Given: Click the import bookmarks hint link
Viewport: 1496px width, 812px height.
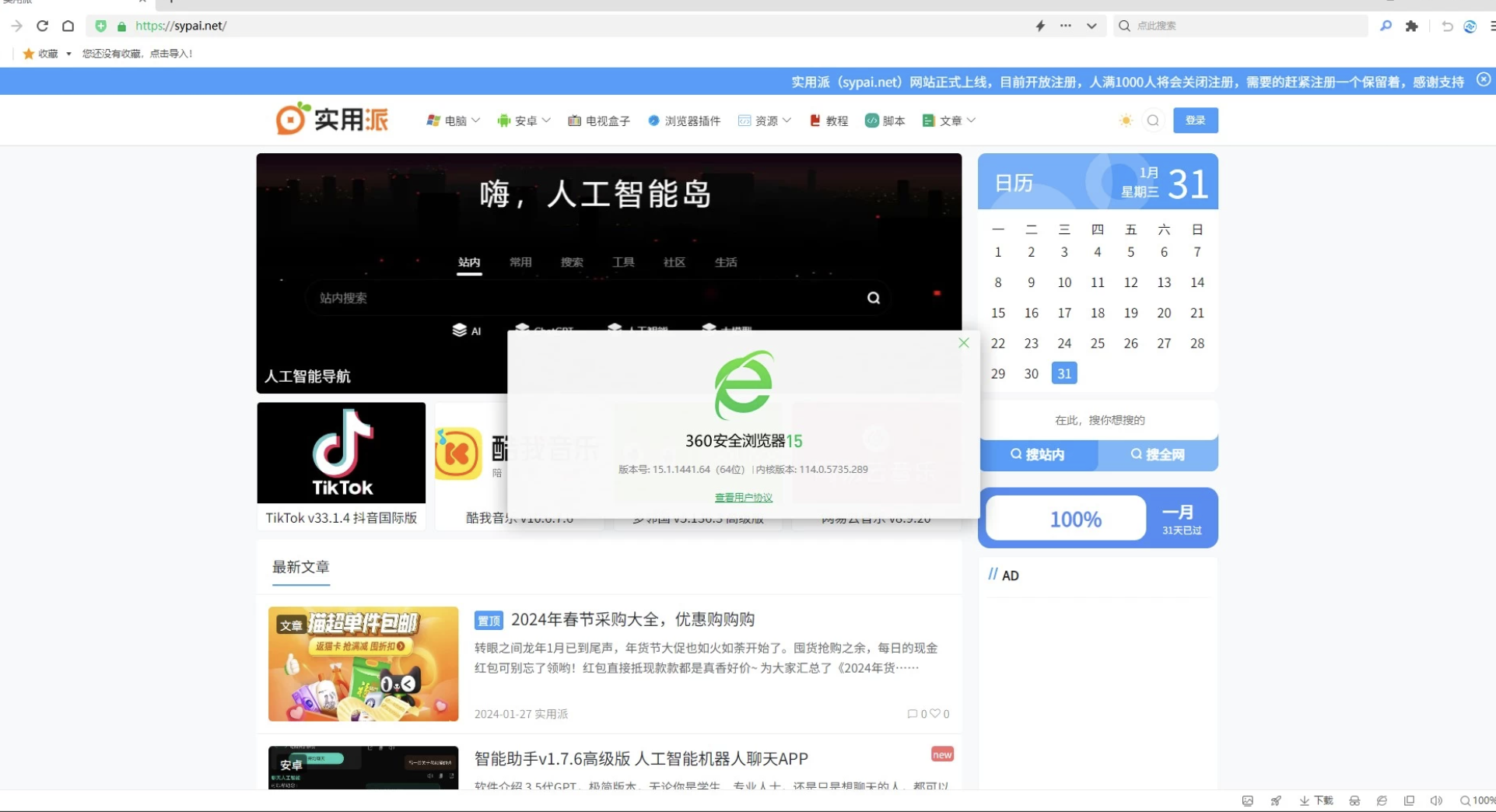Looking at the screenshot, I should [137, 54].
